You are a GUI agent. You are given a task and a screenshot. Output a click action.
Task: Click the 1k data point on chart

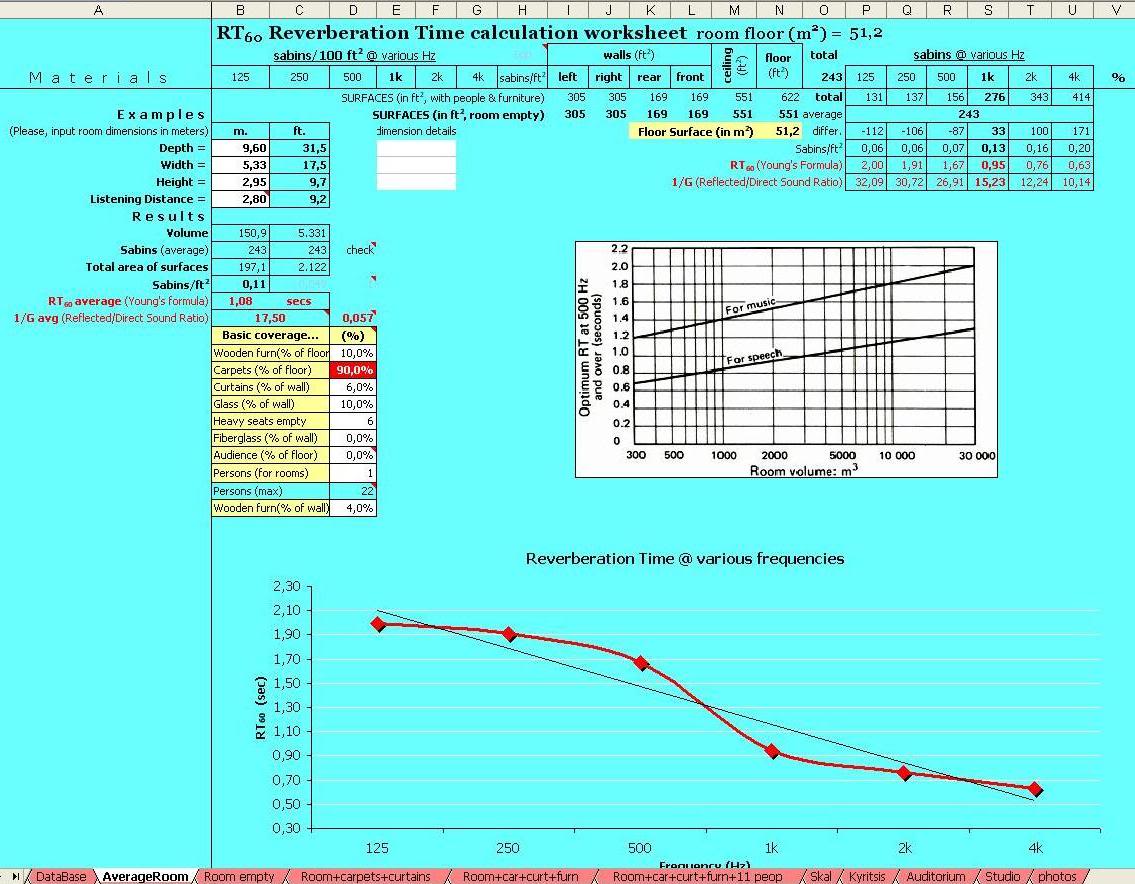coord(772,751)
